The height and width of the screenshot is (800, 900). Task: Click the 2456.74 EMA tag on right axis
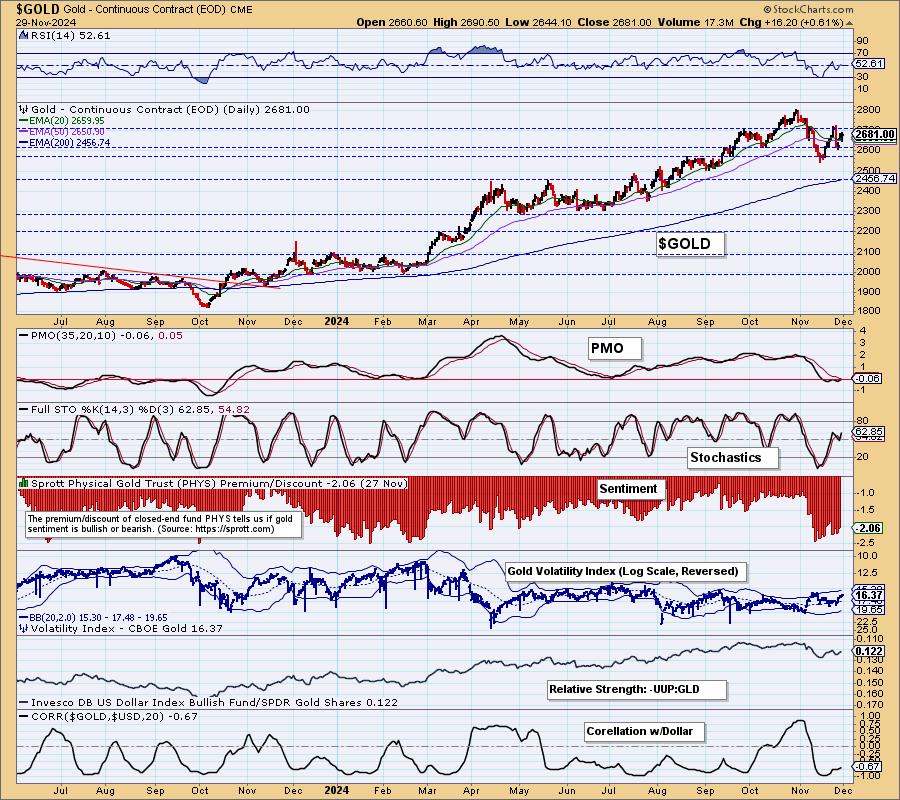point(874,178)
